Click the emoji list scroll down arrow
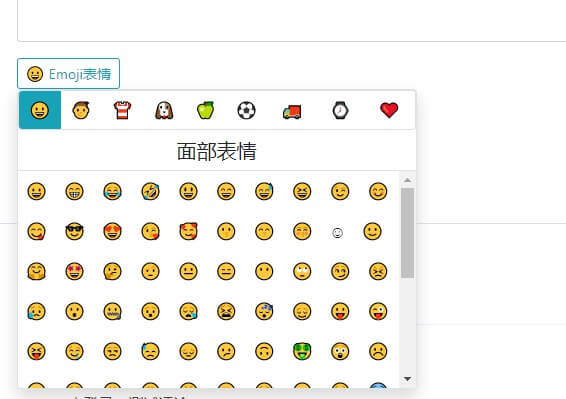 (408, 379)
